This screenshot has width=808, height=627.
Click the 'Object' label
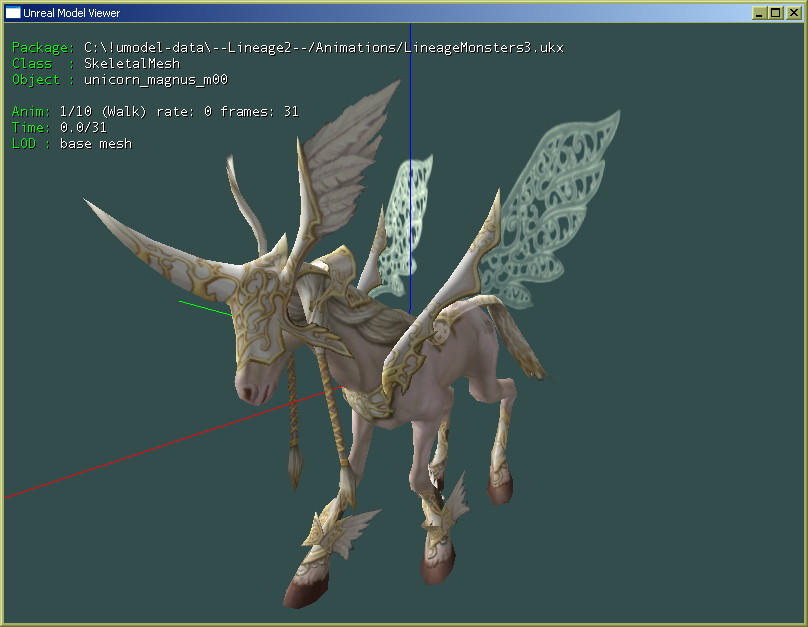click(x=36, y=80)
